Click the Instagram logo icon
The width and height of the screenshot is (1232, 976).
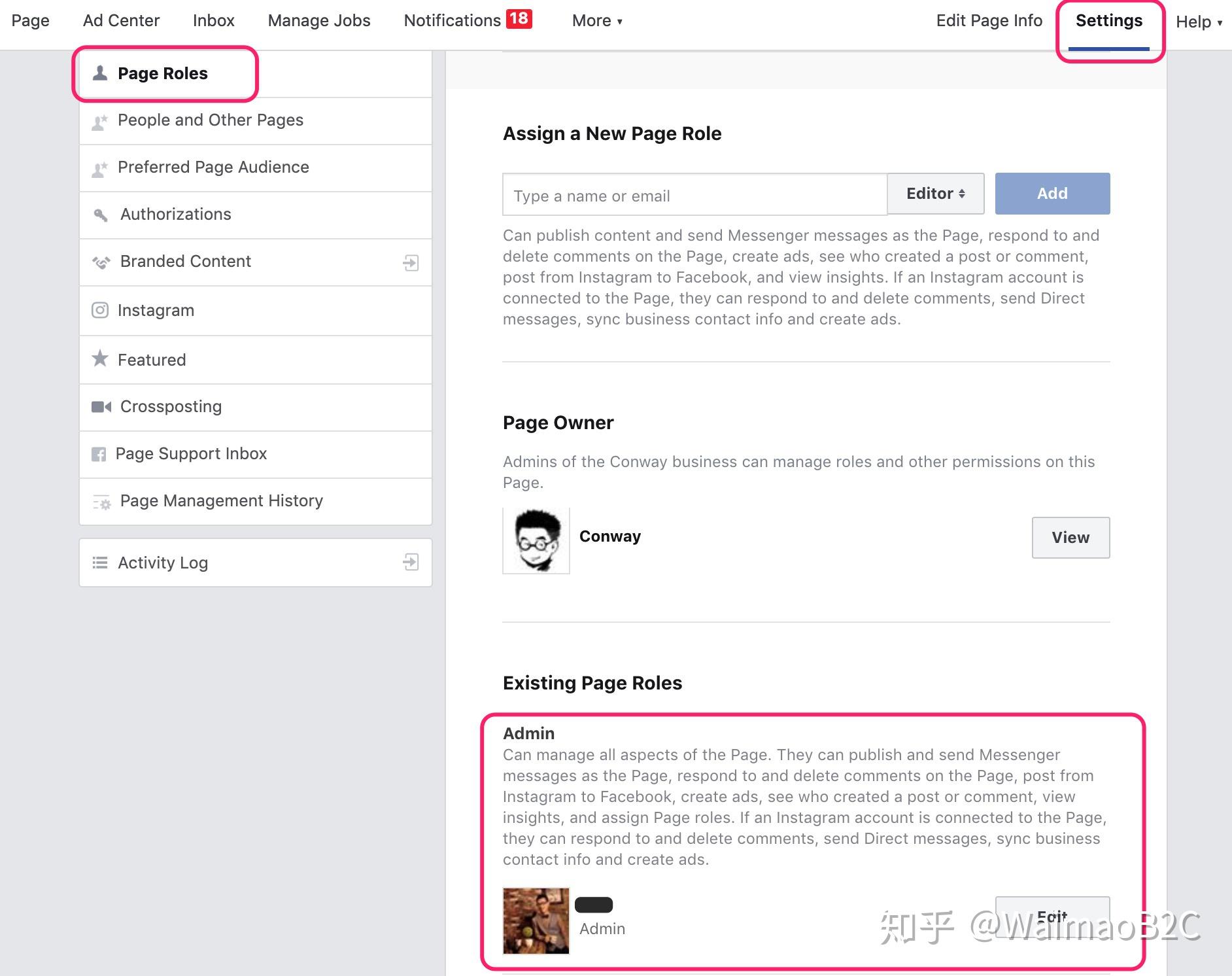100,310
